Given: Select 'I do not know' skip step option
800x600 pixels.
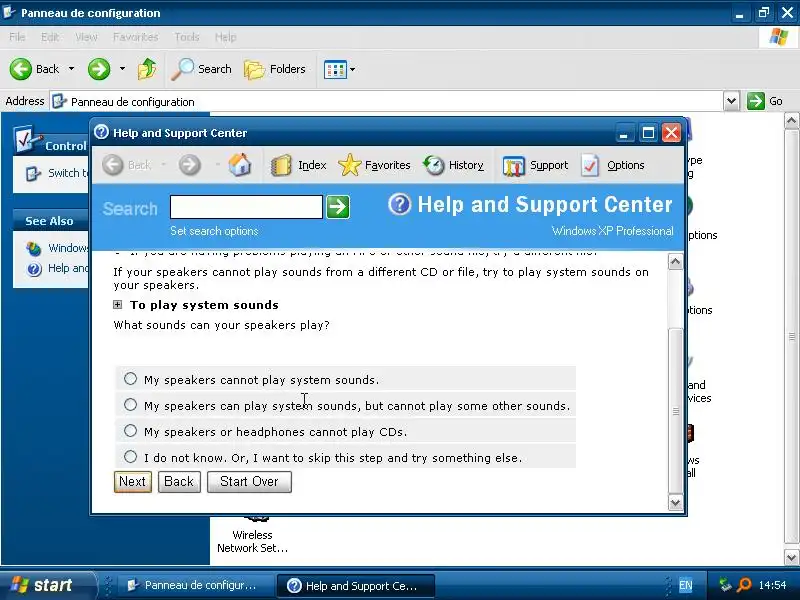Looking at the screenshot, I should [131, 456].
